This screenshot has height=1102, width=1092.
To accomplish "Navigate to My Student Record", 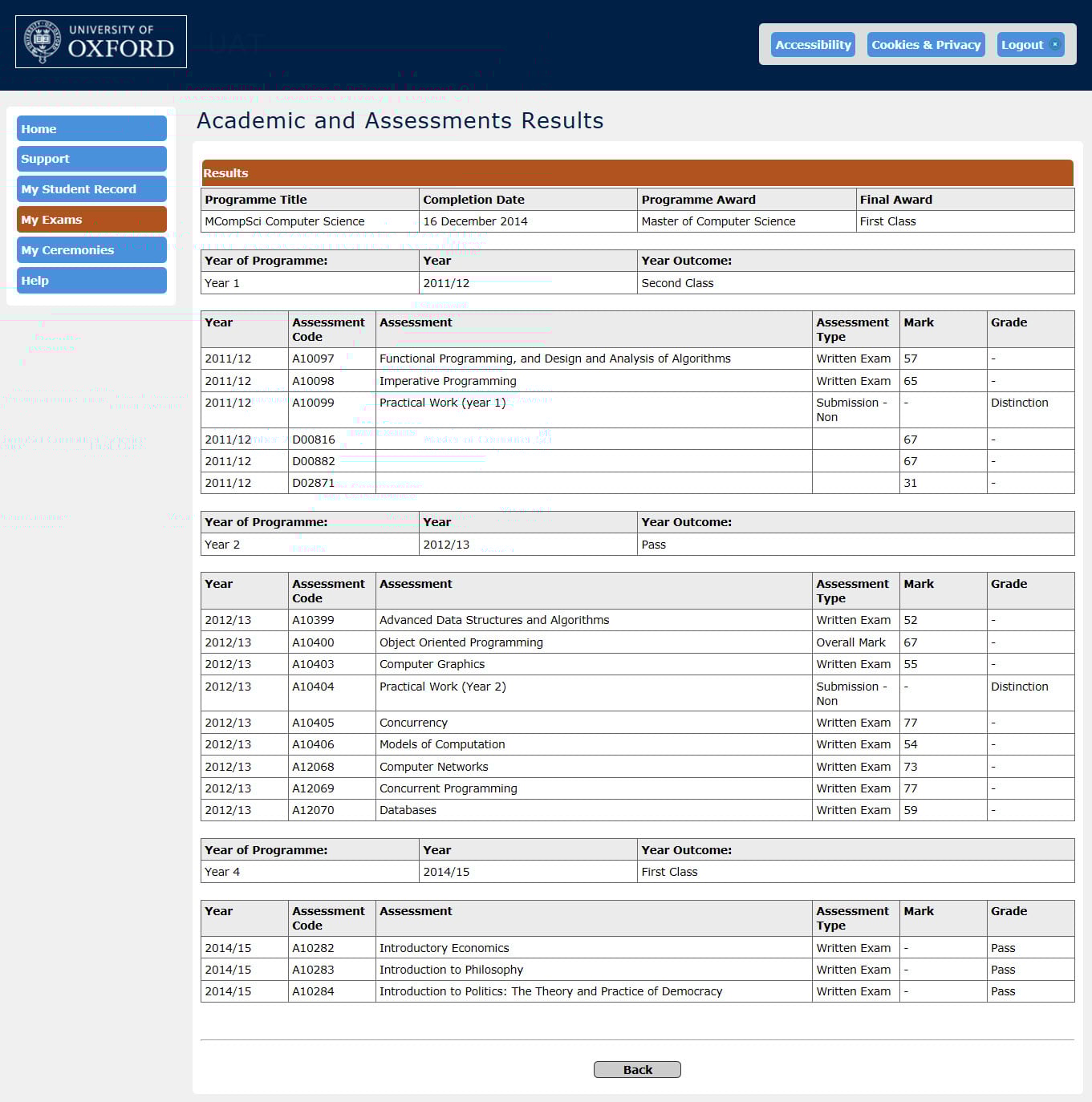I will (91, 189).
